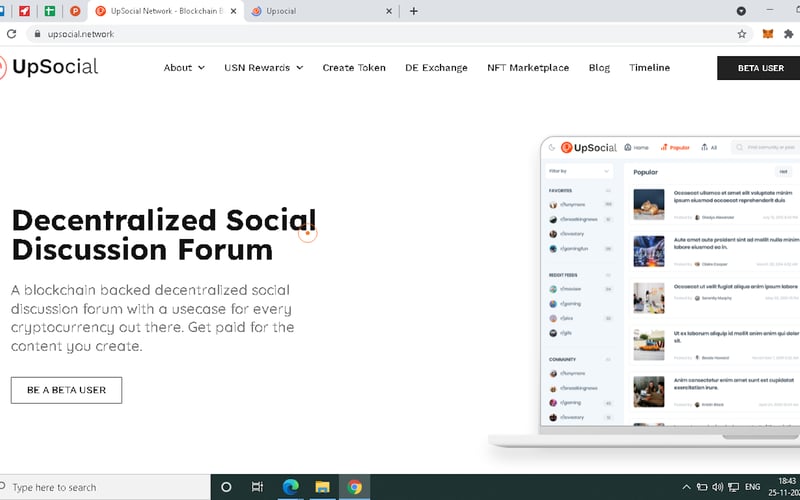Open a new tab with the plus button

tap(414, 11)
